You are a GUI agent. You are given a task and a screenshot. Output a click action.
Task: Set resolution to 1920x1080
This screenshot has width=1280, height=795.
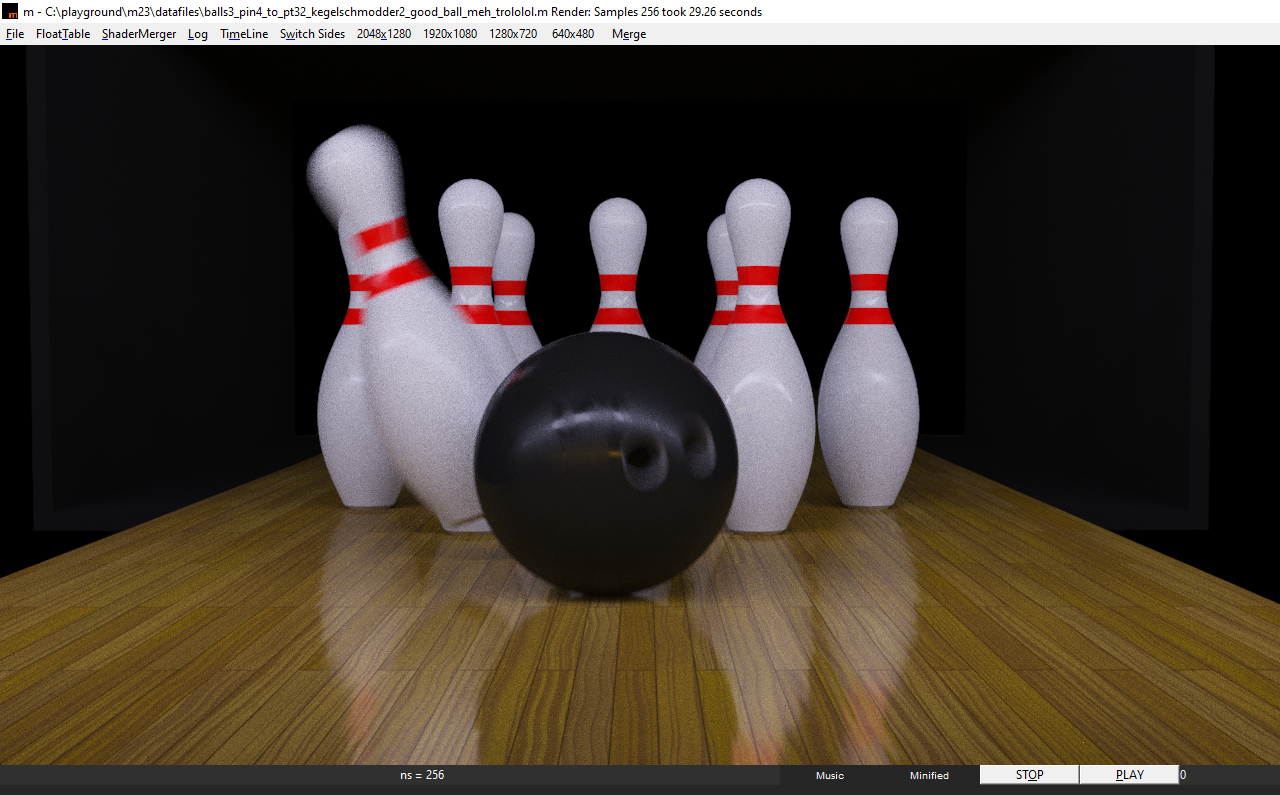tap(450, 34)
